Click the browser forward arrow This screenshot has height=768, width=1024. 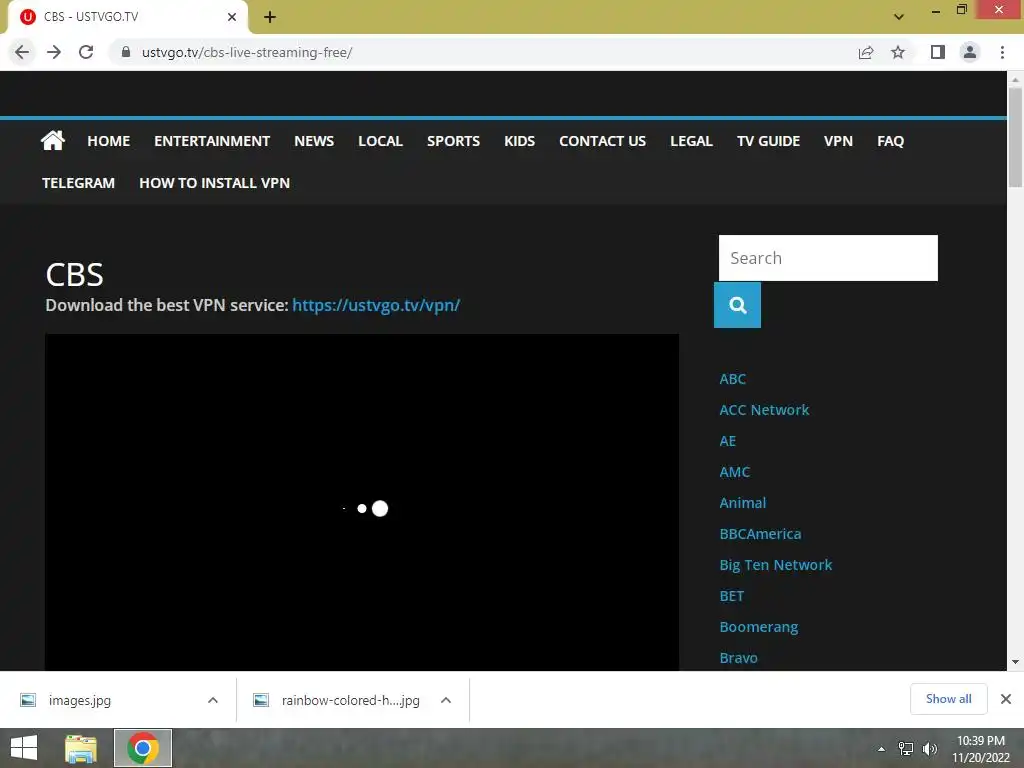tap(54, 52)
